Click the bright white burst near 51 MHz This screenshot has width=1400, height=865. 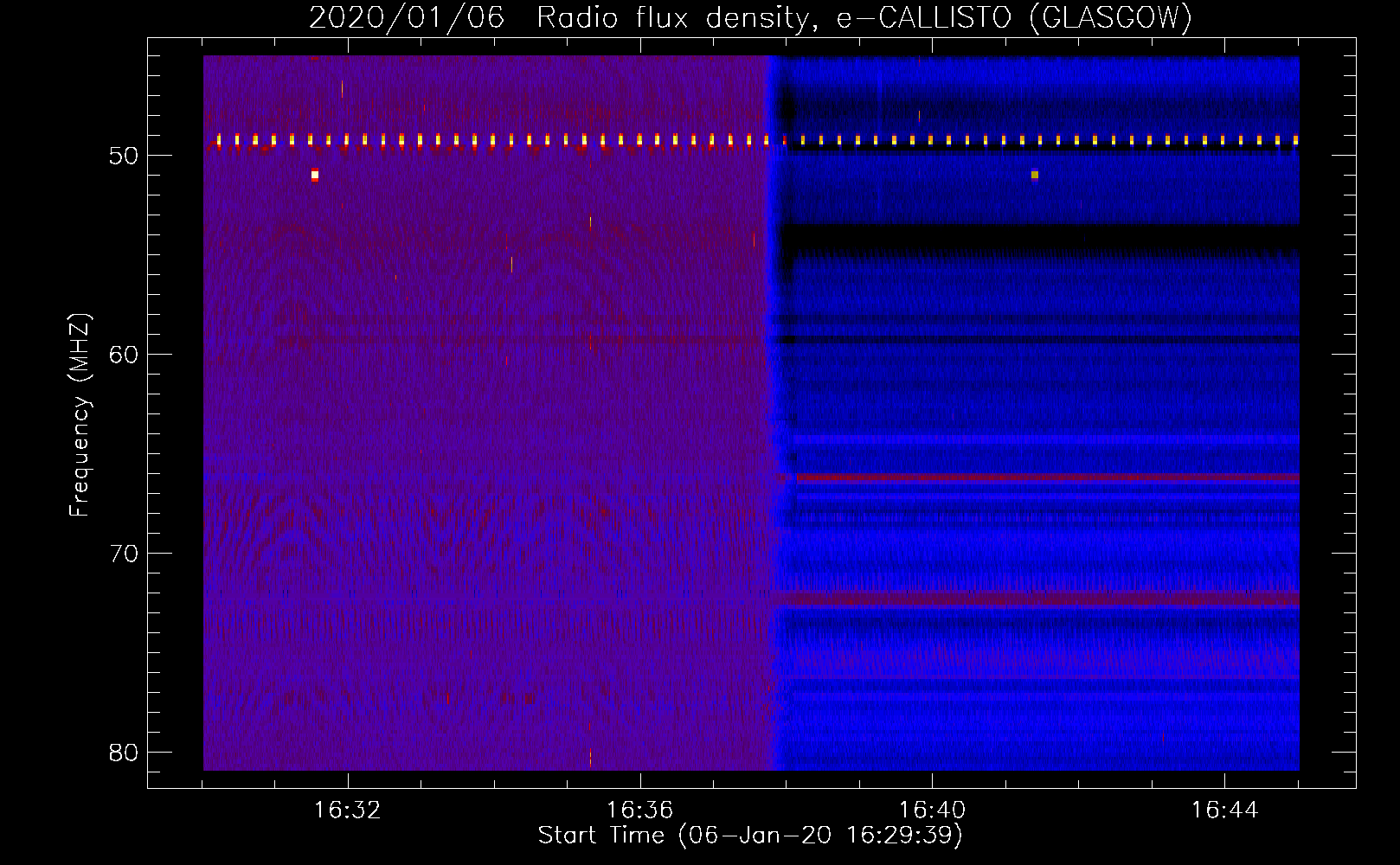click(315, 175)
